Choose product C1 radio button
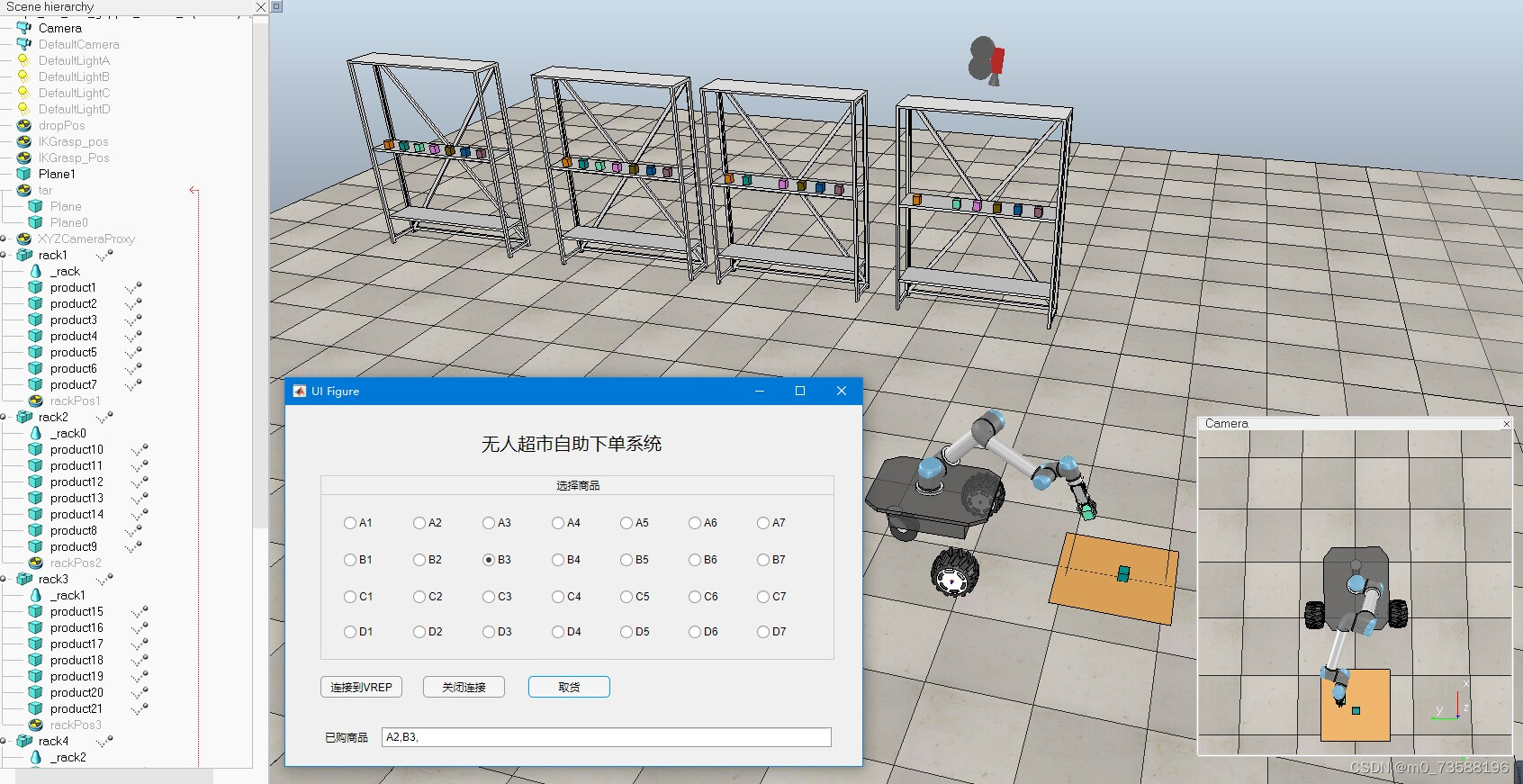 350,596
